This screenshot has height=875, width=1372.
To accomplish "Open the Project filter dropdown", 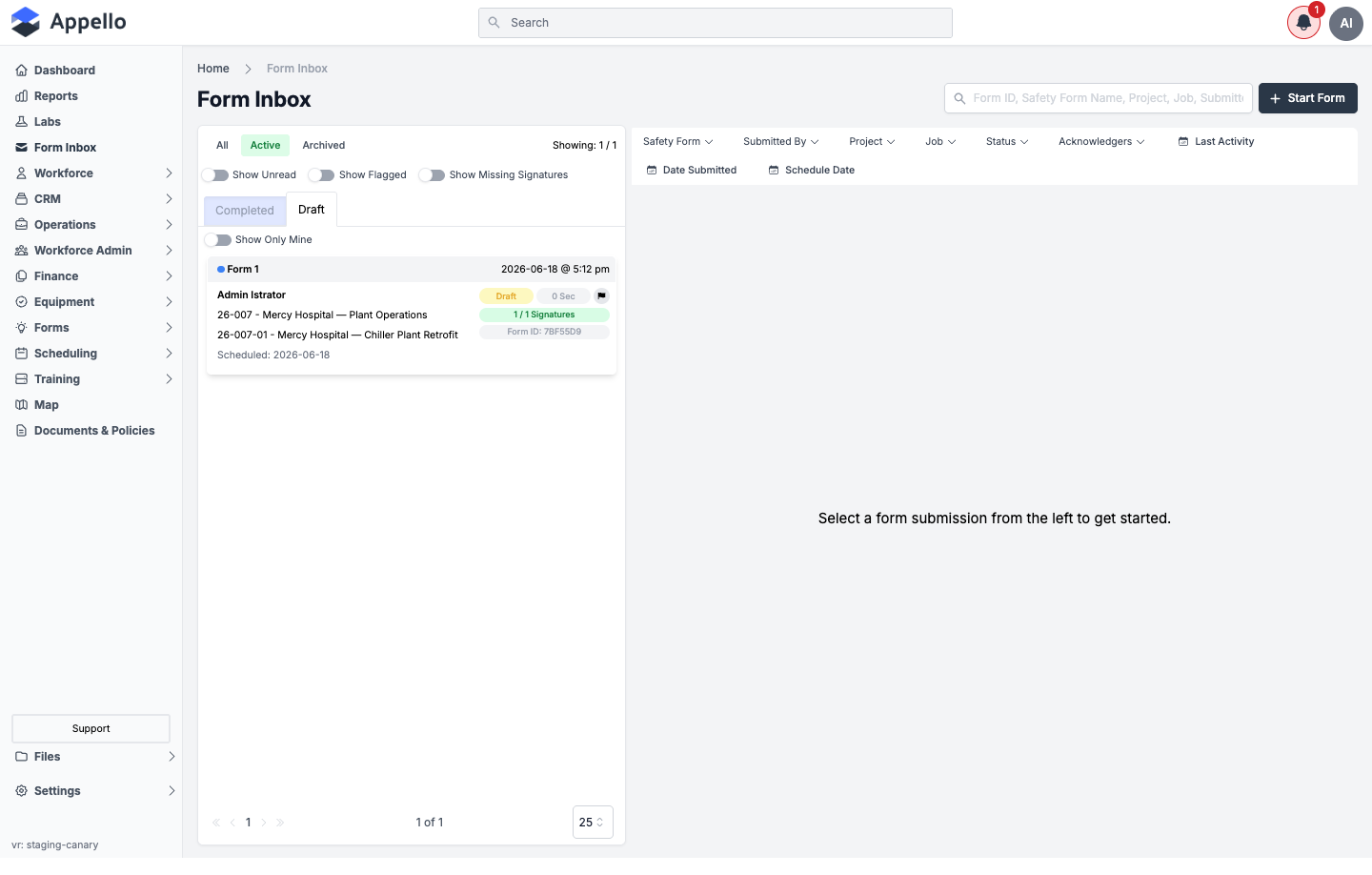I will 872,142.
